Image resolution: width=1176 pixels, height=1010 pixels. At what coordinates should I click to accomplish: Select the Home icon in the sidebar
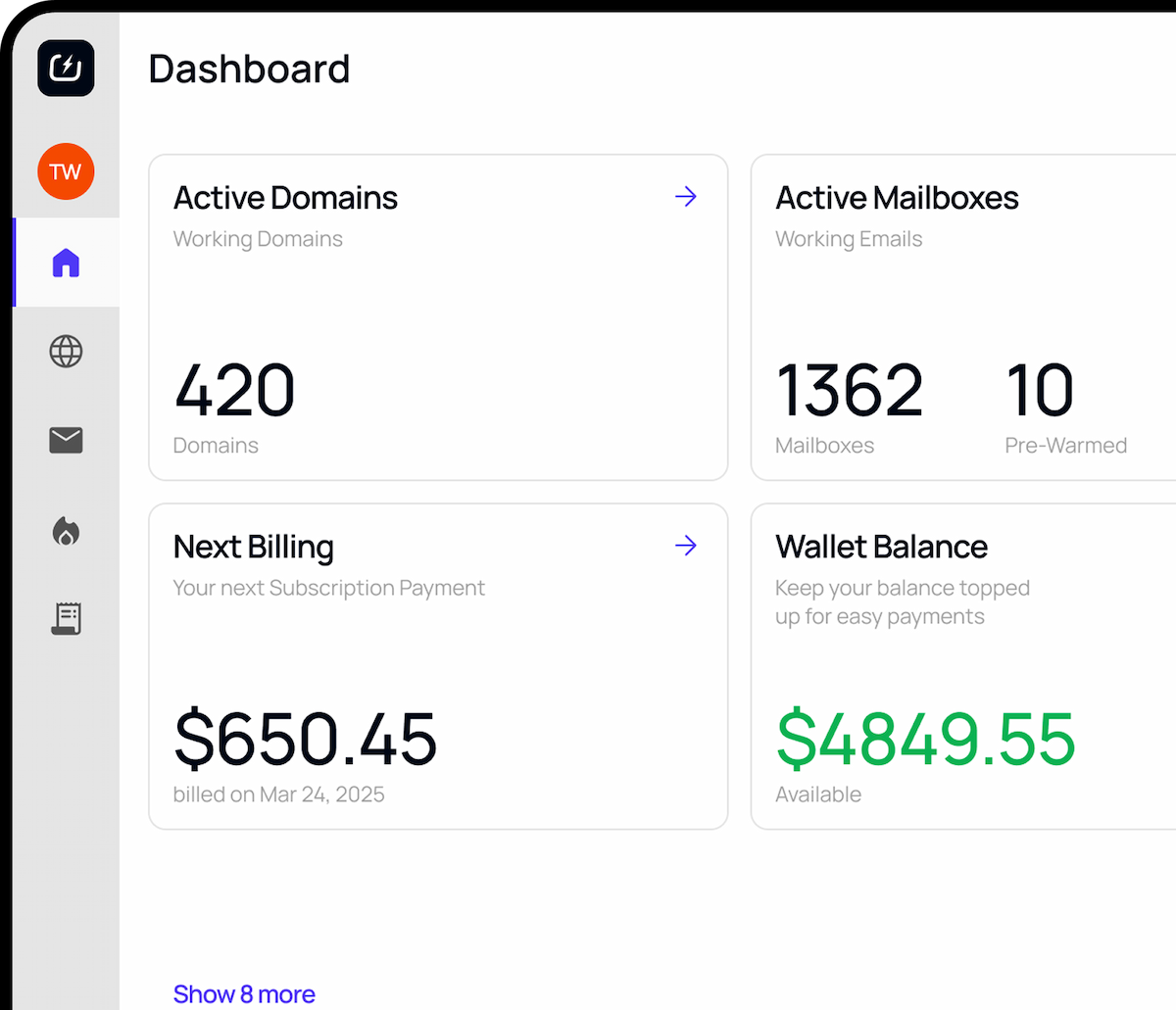click(66, 263)
